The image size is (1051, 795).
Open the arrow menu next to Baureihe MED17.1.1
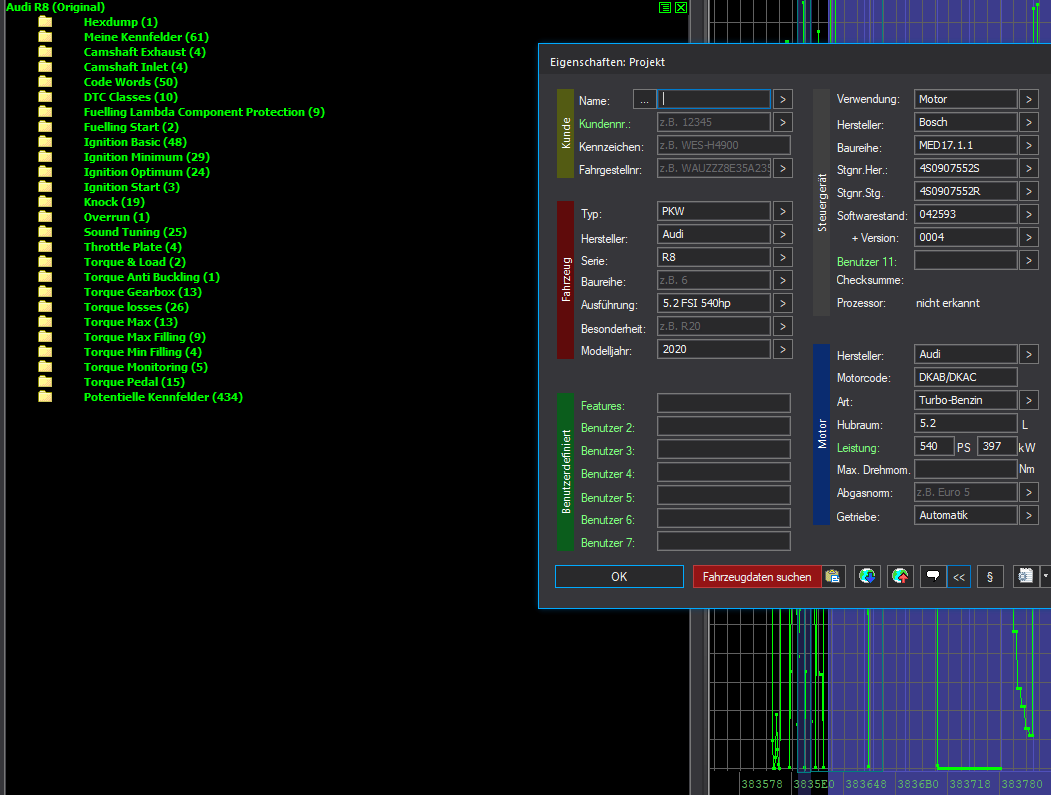pyautogui.click(x=1029, y=145)
